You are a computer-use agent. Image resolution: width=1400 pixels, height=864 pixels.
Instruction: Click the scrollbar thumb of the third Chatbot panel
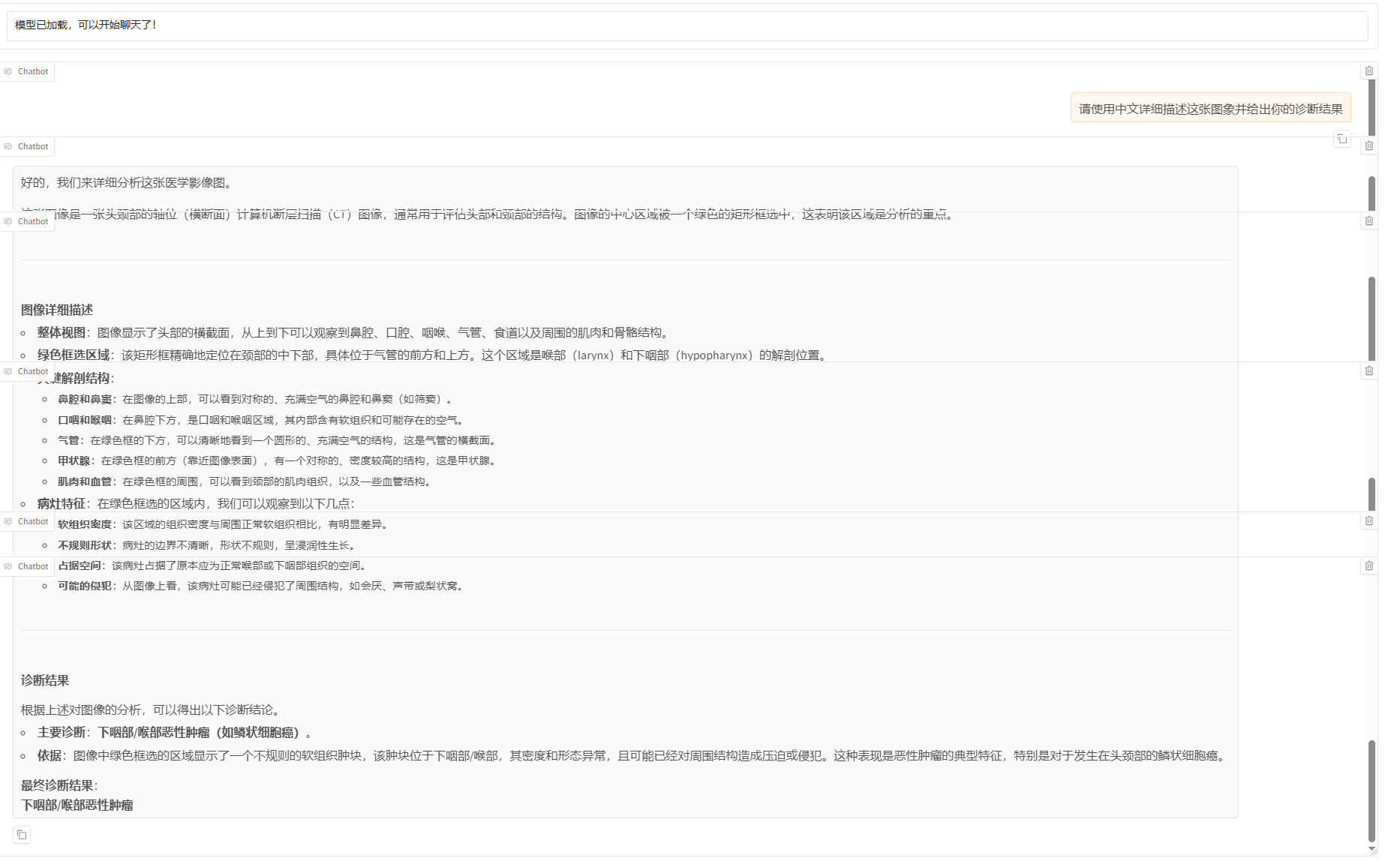pos(1371,319)
